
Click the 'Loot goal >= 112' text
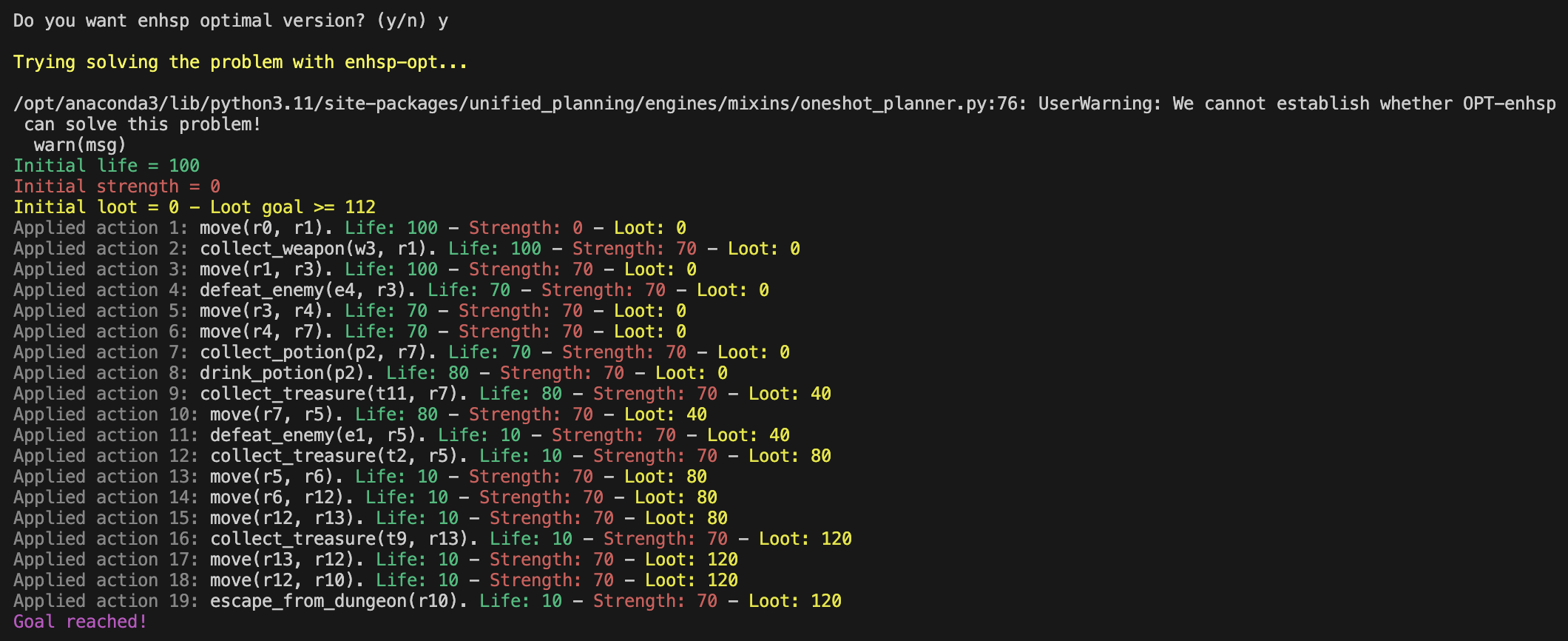point(293,207)
